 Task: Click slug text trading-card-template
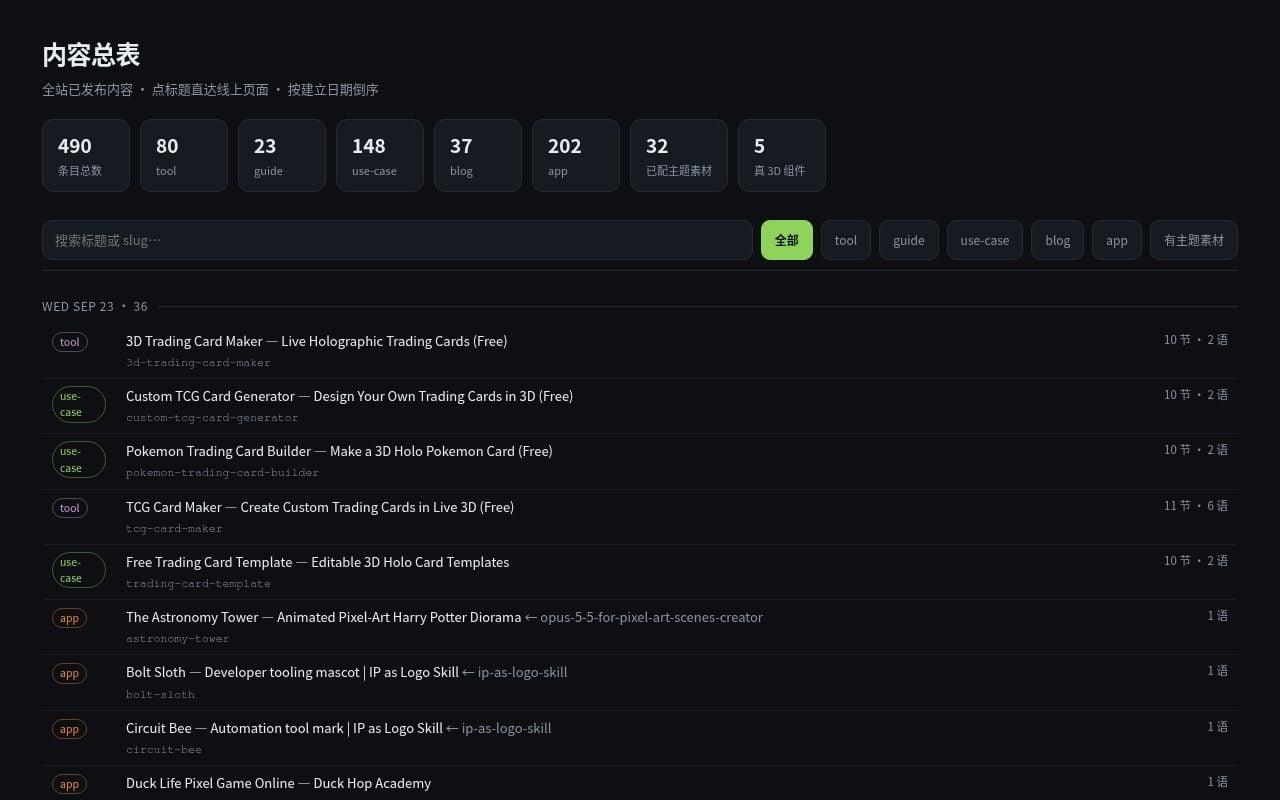pos(198,583)
